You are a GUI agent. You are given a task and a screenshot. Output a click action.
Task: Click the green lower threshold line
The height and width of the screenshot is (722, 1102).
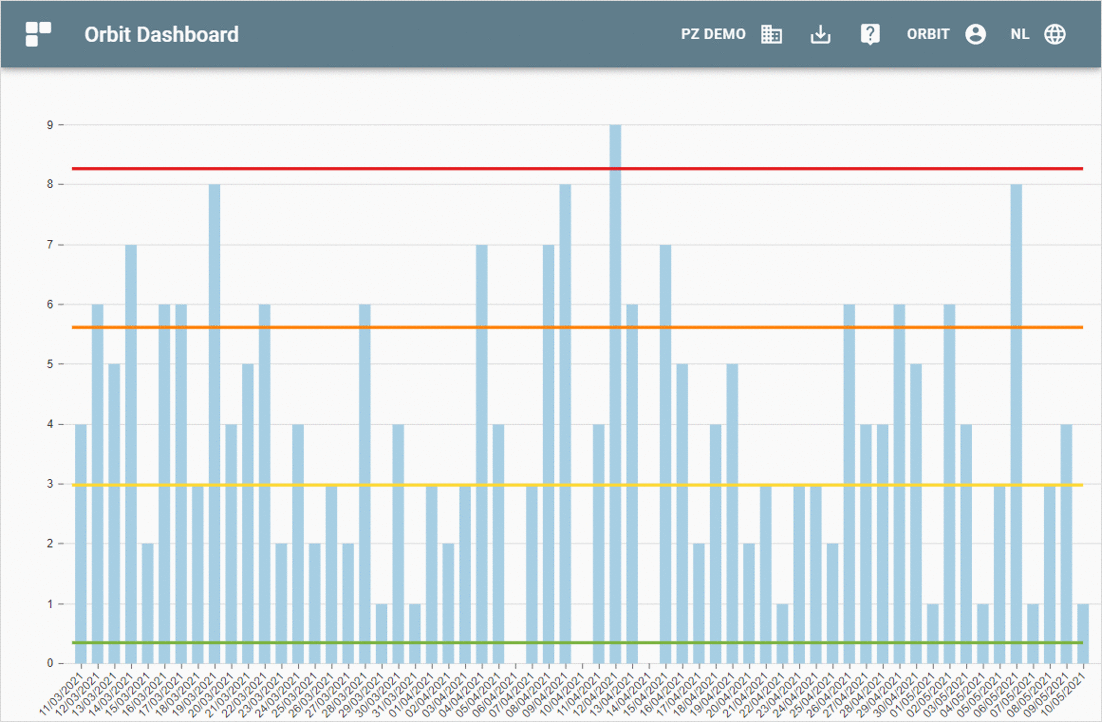click(550, 643)
